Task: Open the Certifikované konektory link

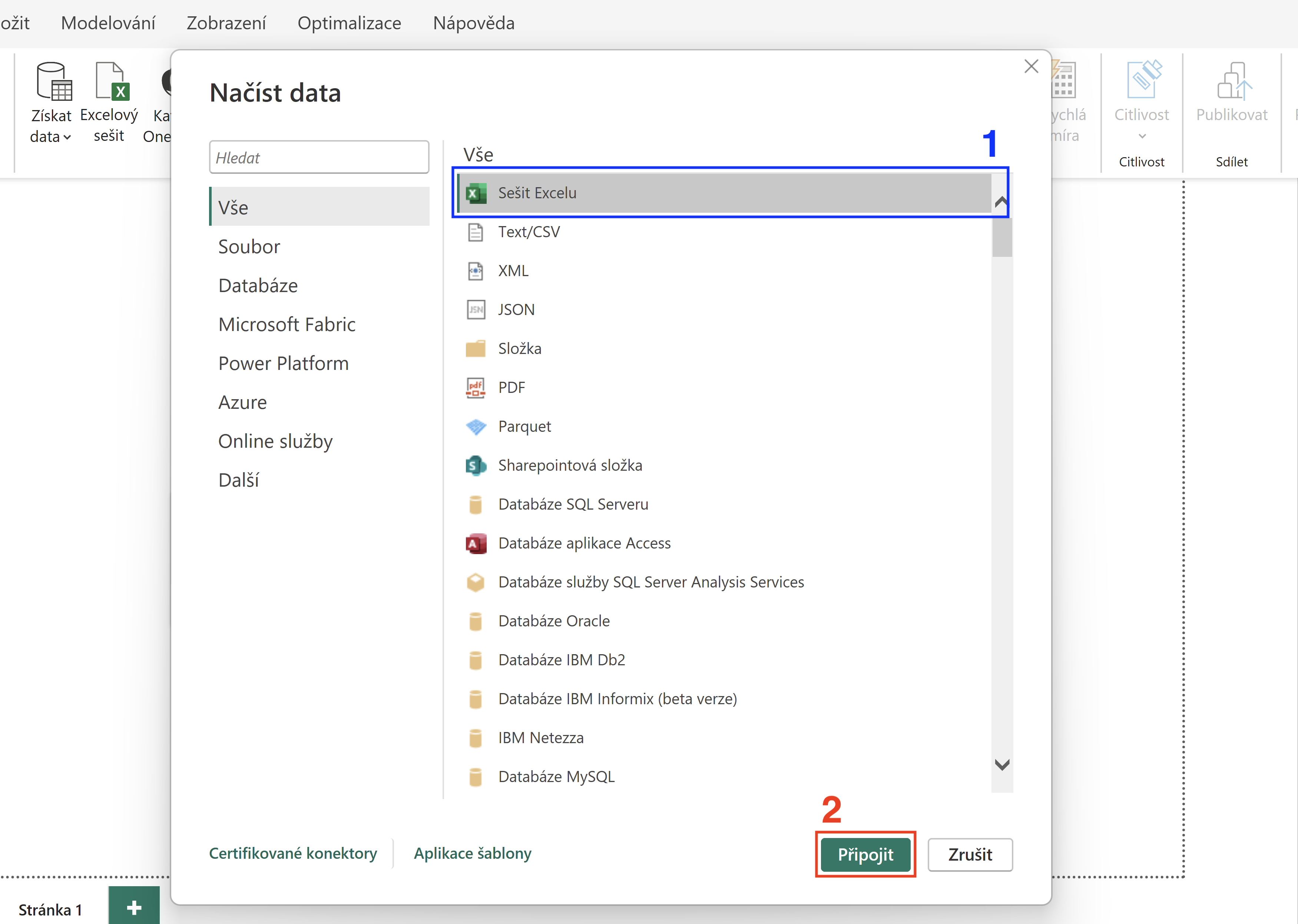Action: 293,854
